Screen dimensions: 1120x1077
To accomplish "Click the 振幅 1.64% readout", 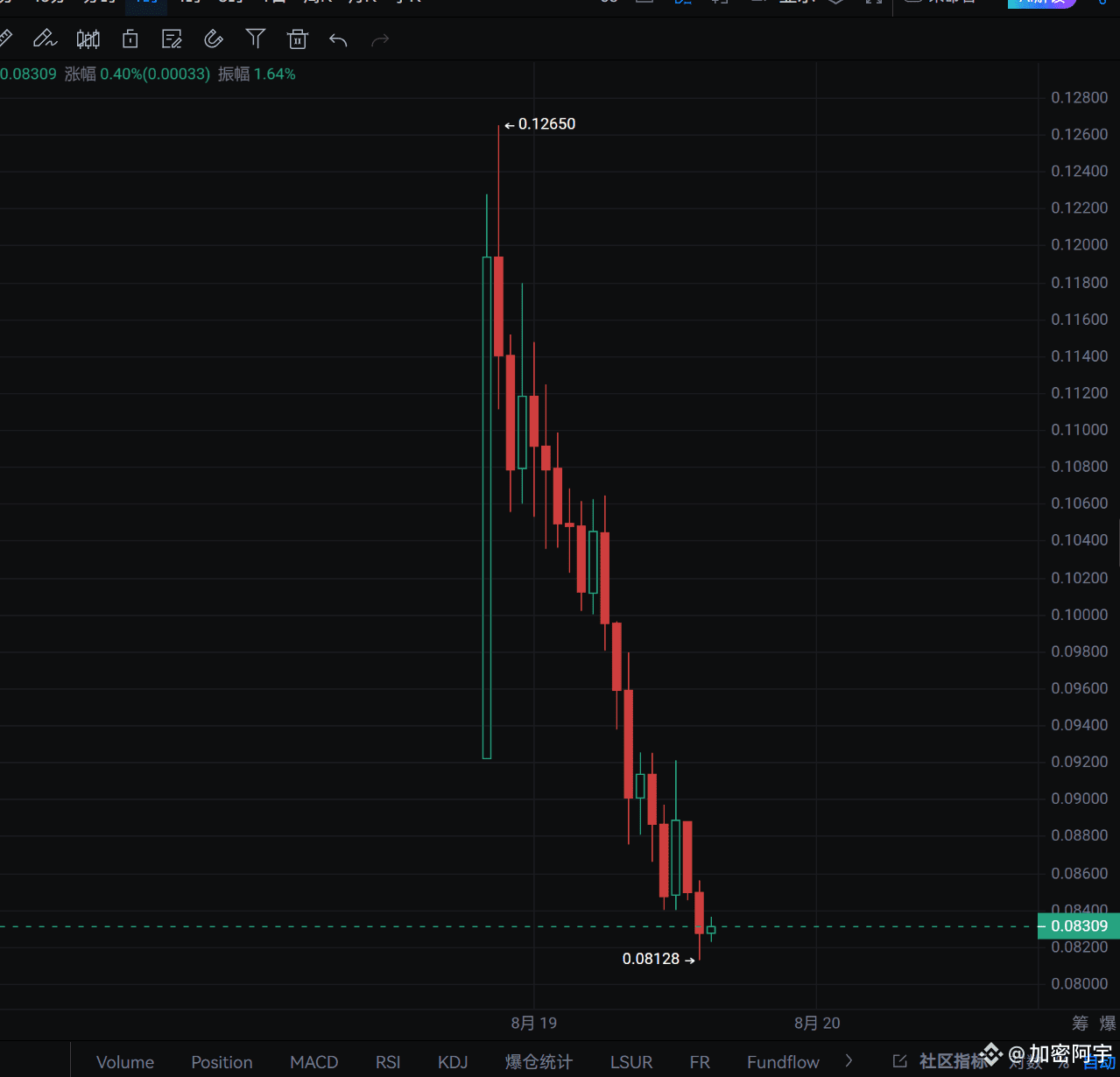I will [257, 74].
